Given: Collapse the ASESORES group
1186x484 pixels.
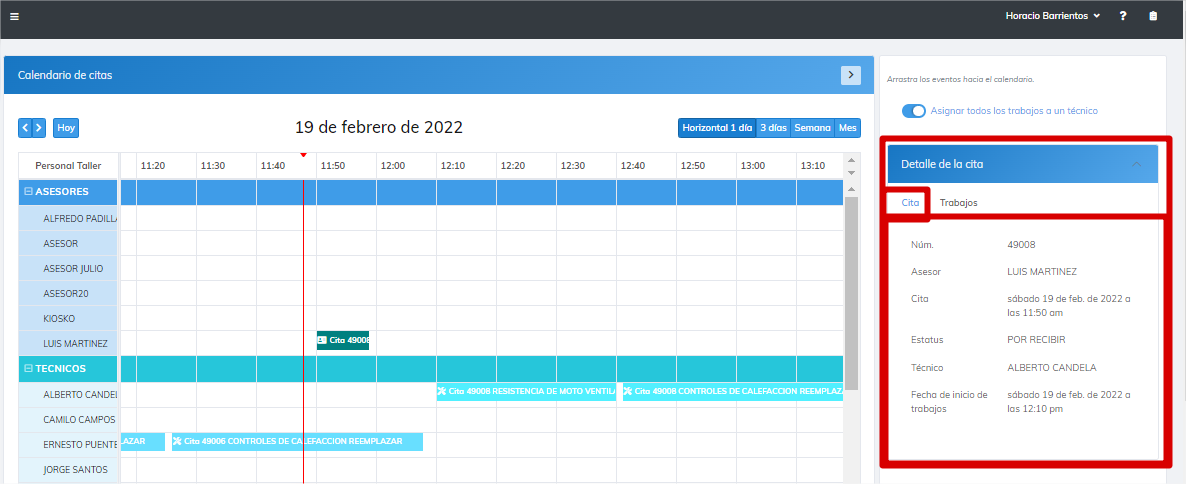Looking at the screenshot, I should pos(28,192).
